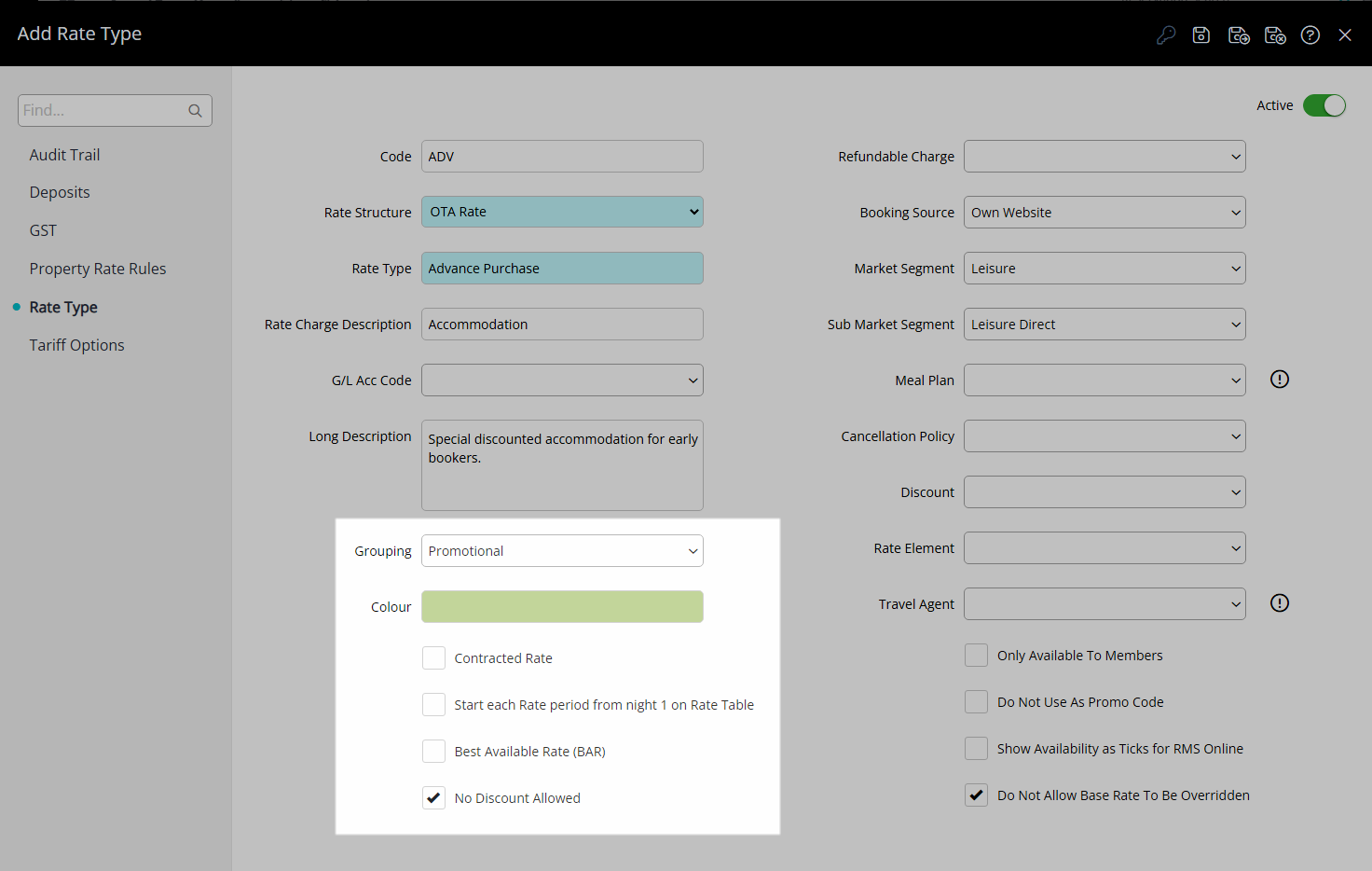Tick the Best Available Rate (BAR) checkbox
Viewport: 1372px width, 871px height.
point(433,752)
